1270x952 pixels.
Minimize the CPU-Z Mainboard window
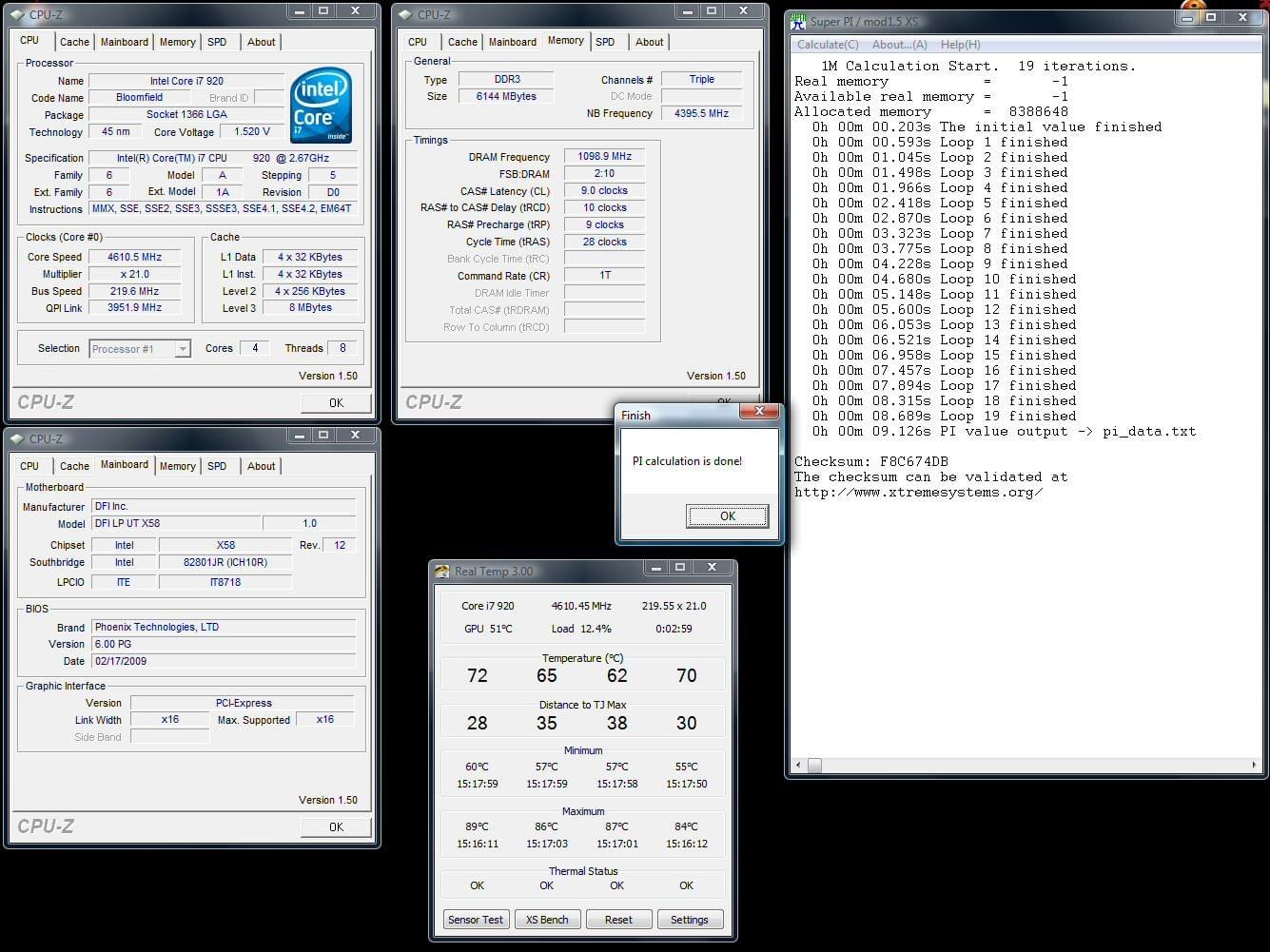point(301,435)
